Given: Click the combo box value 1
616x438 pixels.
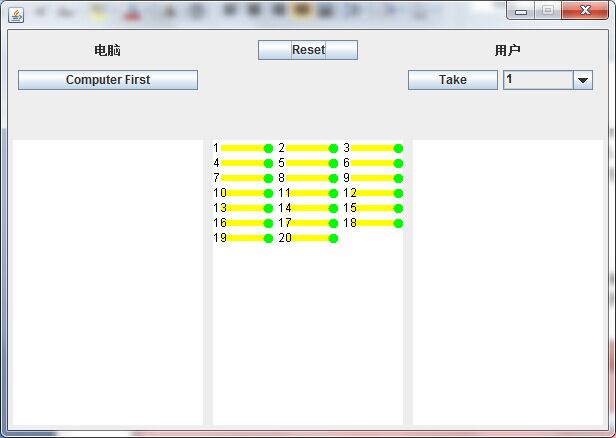Looking at the screenshot, I should (x=538, y=80).
